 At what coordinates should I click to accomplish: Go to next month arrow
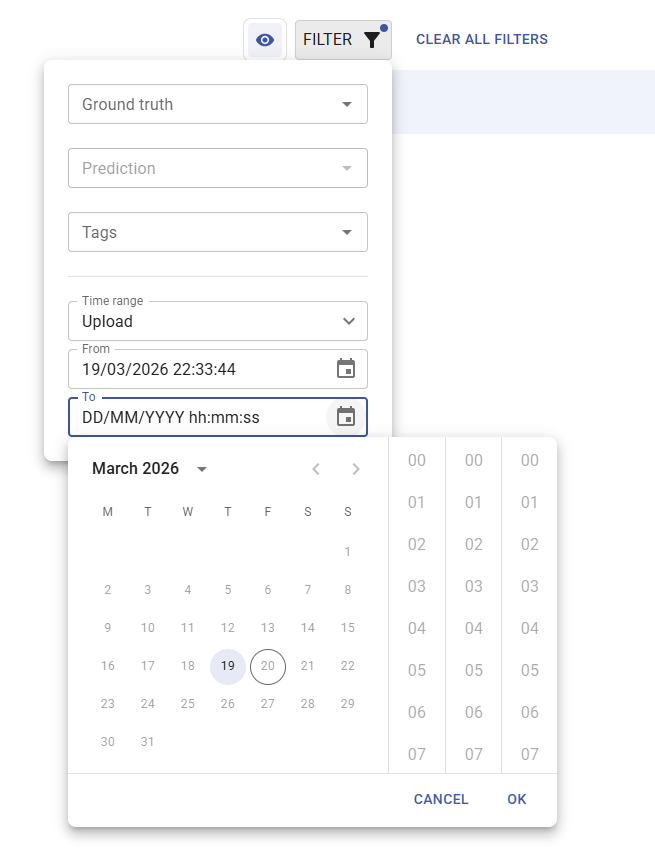pyautogui.click(x=356, y=469)
